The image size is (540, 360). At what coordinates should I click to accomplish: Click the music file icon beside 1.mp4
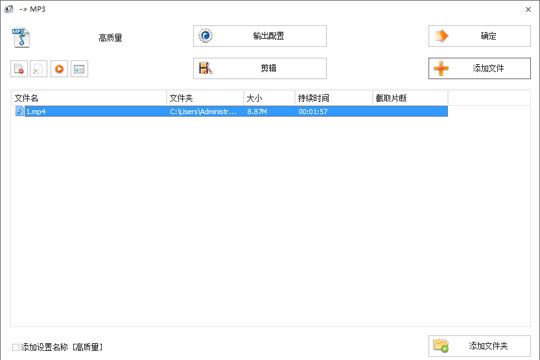[20, 111]
